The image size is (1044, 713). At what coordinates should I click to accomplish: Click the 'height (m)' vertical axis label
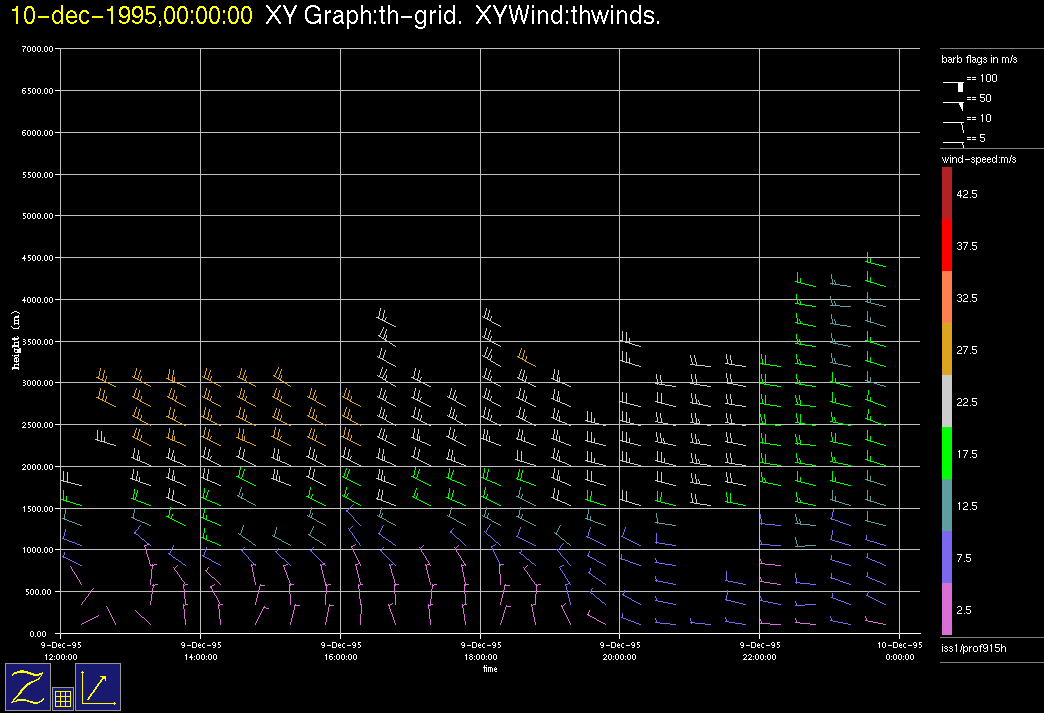pyautogui.click(x=17, y=341)
